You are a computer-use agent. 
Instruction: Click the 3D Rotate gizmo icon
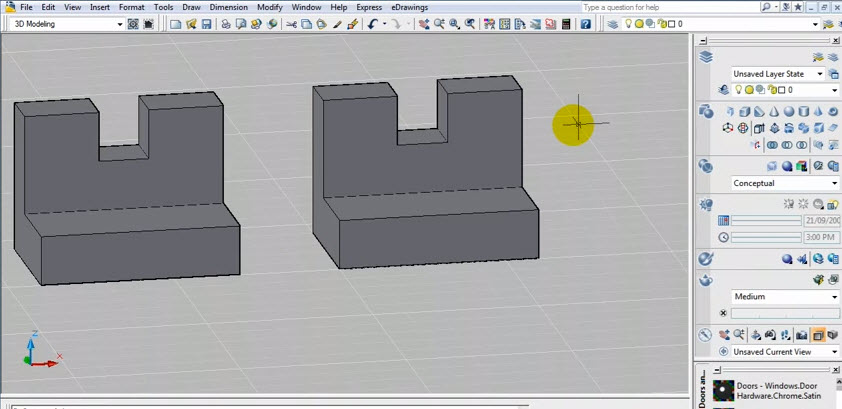743,128
